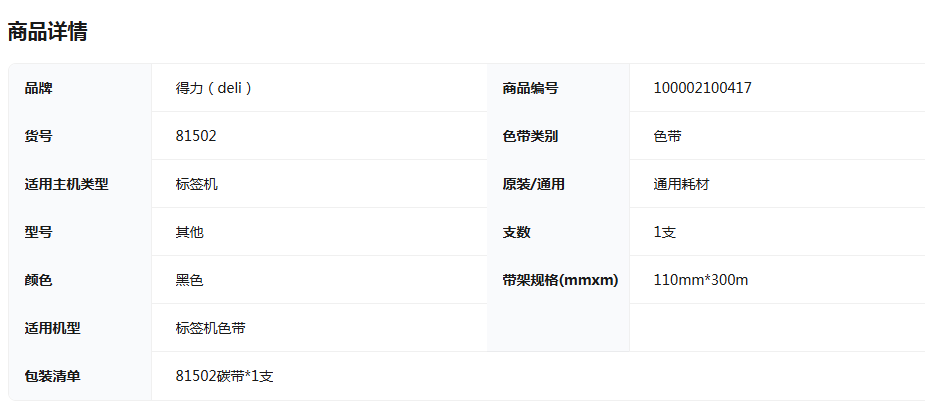Click the 通用耗材 value
Image resolution: width=925 pixels, height=402 pixels.
pyautogui.click(x=681, y=184)
